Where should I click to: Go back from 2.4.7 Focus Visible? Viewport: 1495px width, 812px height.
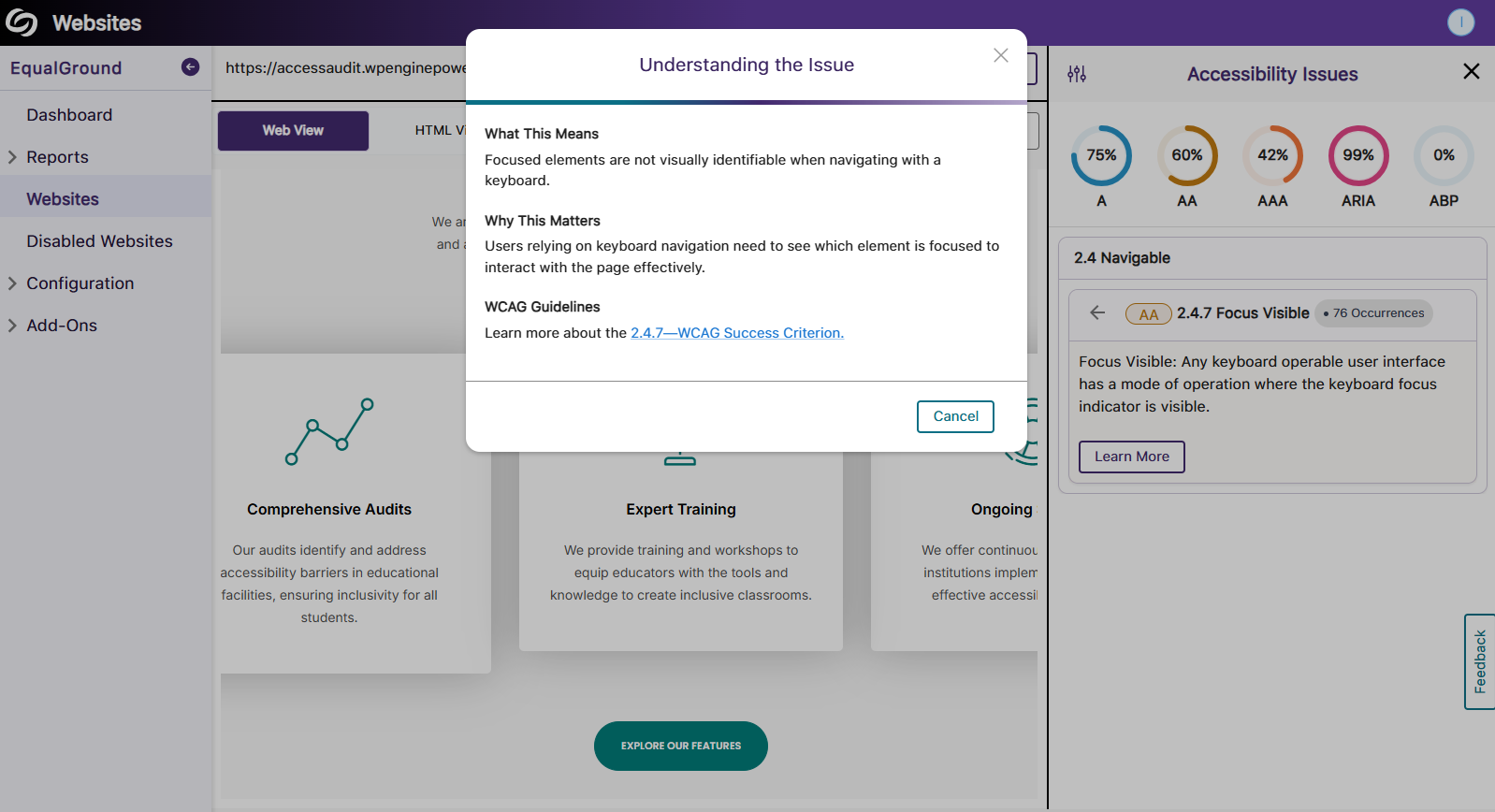[1097, 313]
